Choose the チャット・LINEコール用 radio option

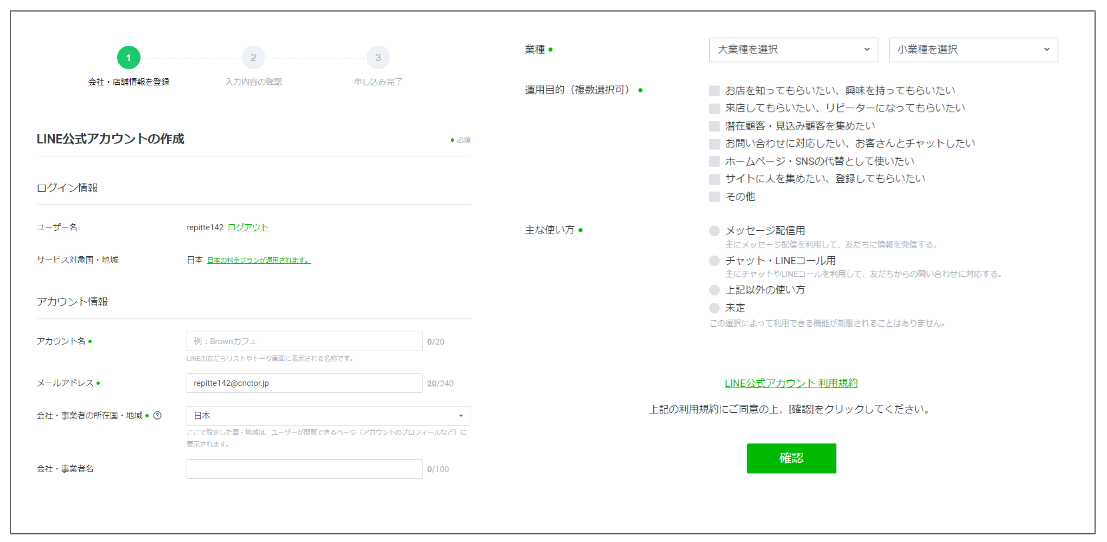tap(714, 261)
